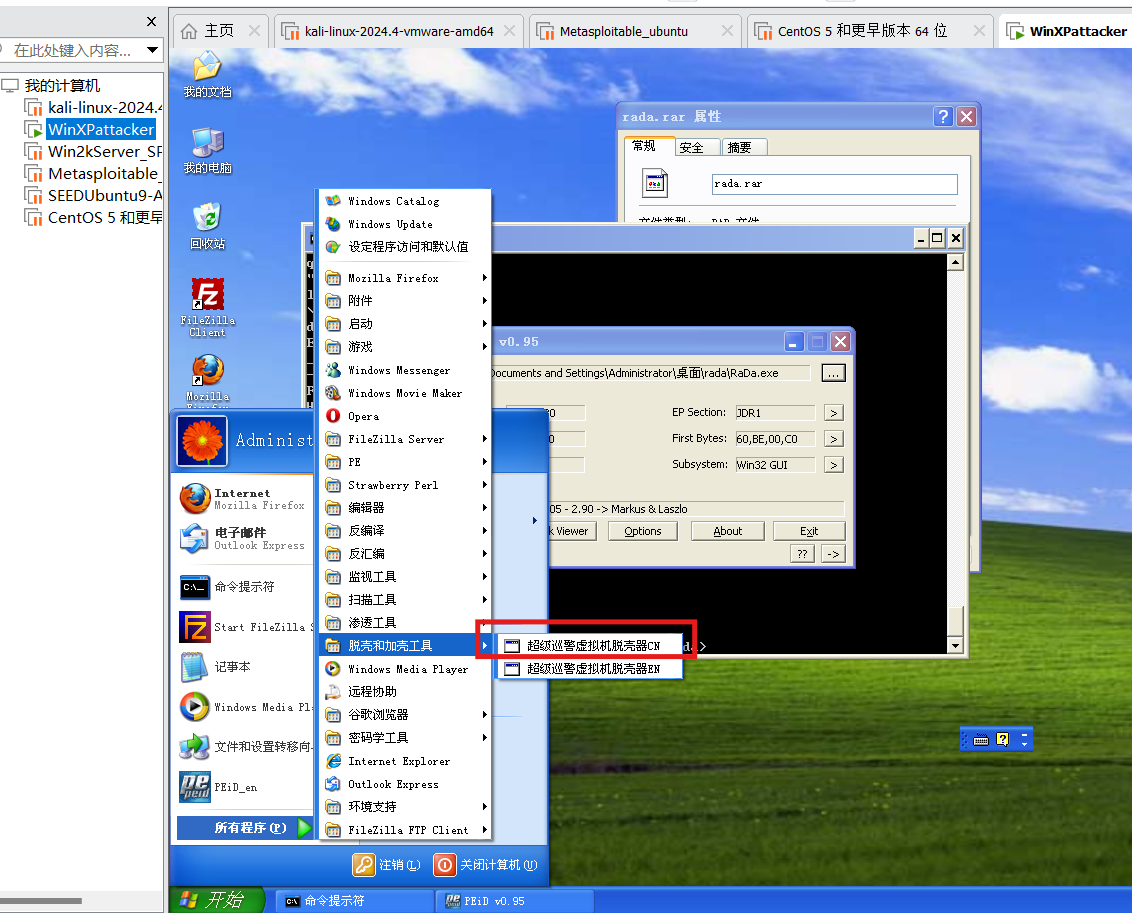Launch Windows Movie Maker

pos(405,393)
